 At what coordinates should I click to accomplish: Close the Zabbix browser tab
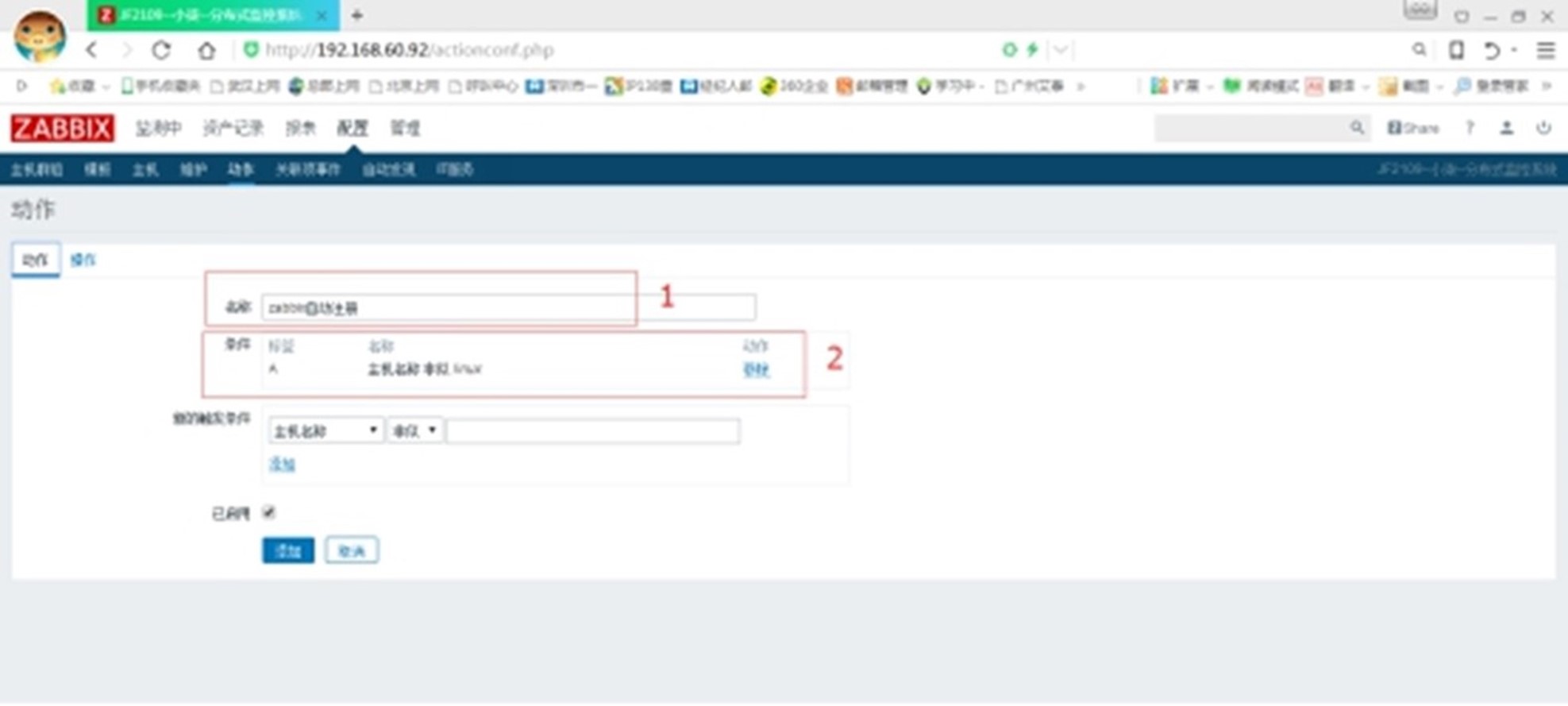(x=322, y=15)
